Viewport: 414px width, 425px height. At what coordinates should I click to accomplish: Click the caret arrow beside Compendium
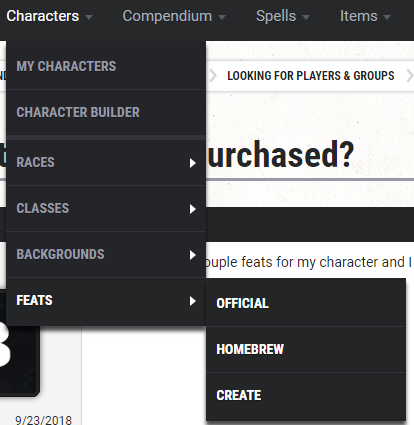coord(222,17)
